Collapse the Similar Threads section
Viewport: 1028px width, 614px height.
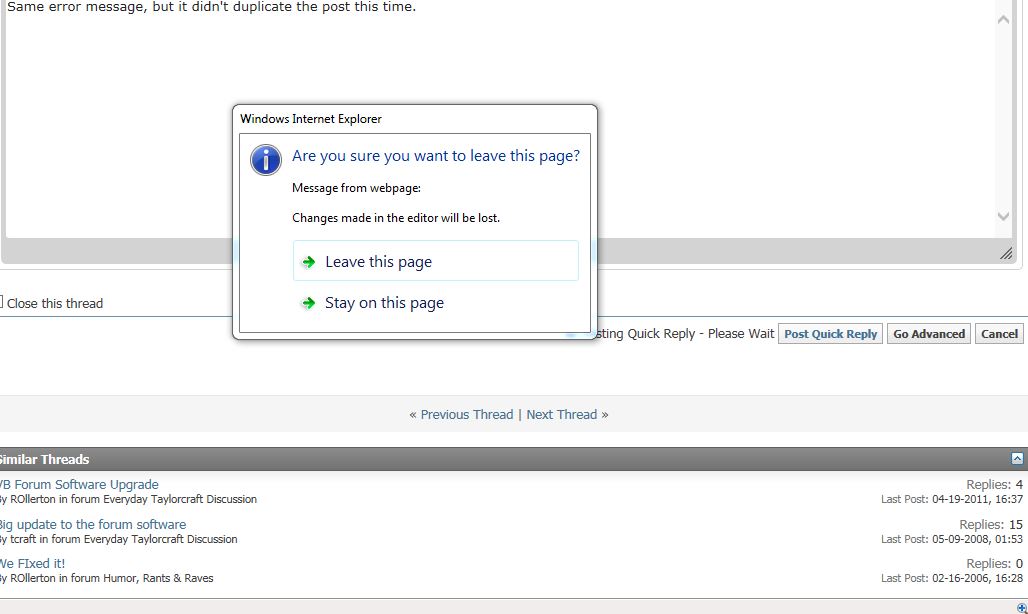click(x=1017, y=459)
